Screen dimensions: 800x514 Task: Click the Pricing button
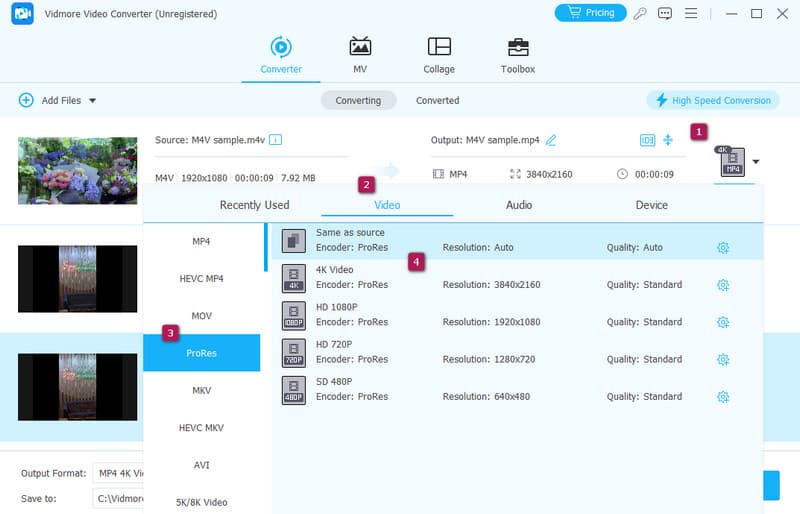pyautogui.click(x=590, y=13)
